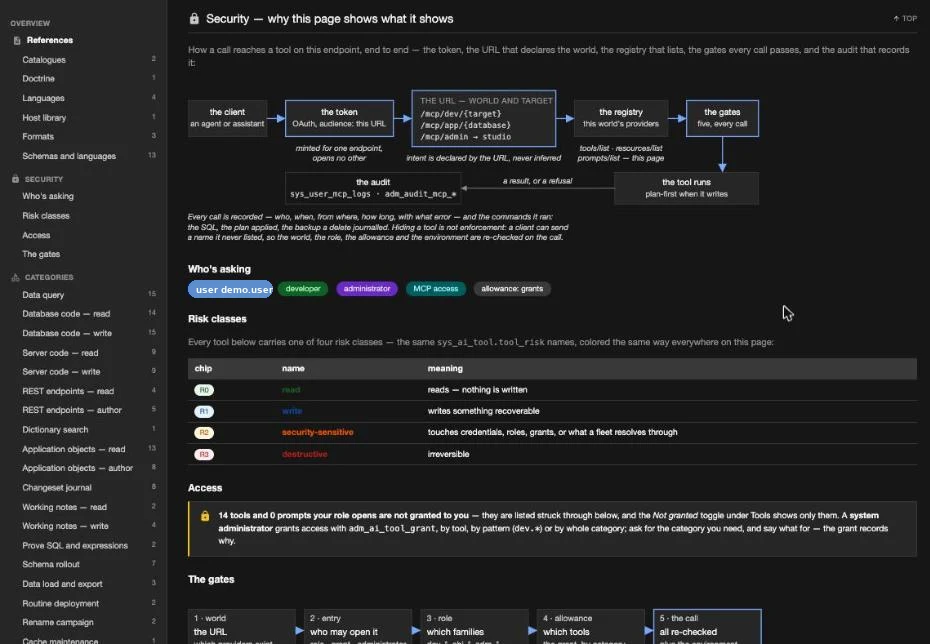Screen dimensions: 930x644
Task: Click the lock icon beside Security heading
Action: point(194,18)
